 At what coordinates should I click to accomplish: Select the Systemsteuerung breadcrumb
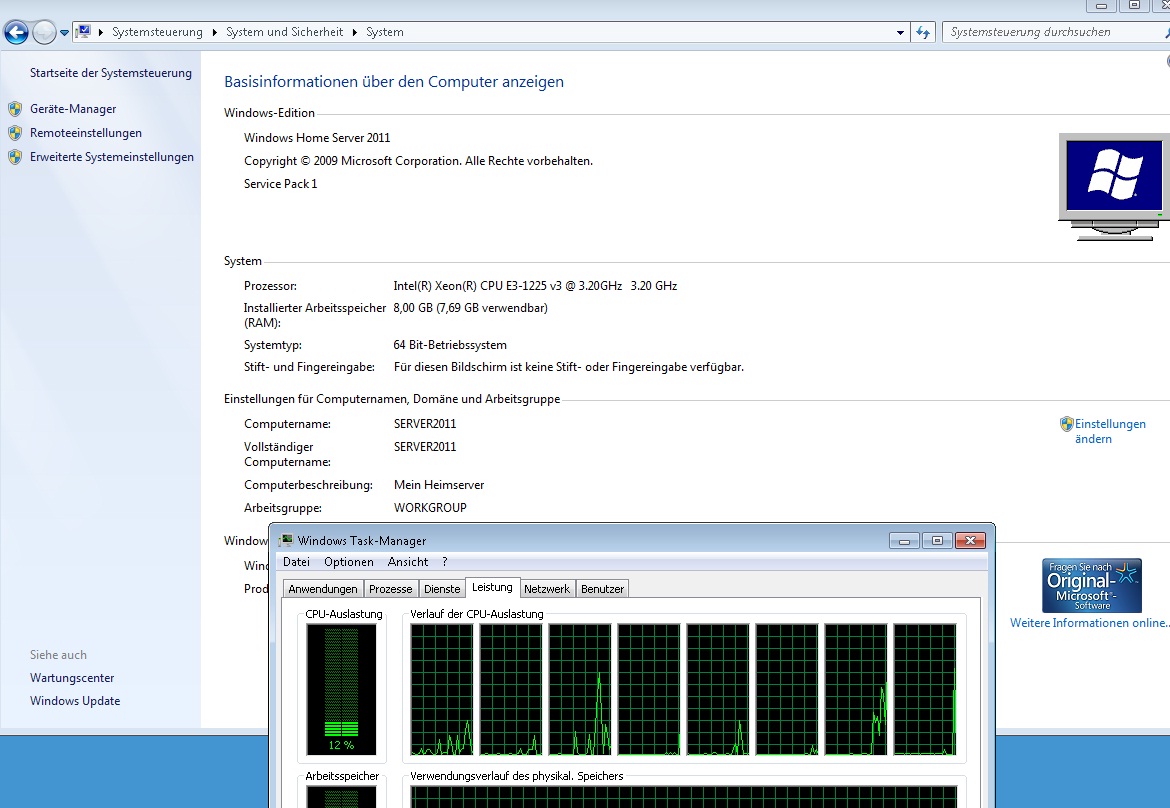[157, 32]
